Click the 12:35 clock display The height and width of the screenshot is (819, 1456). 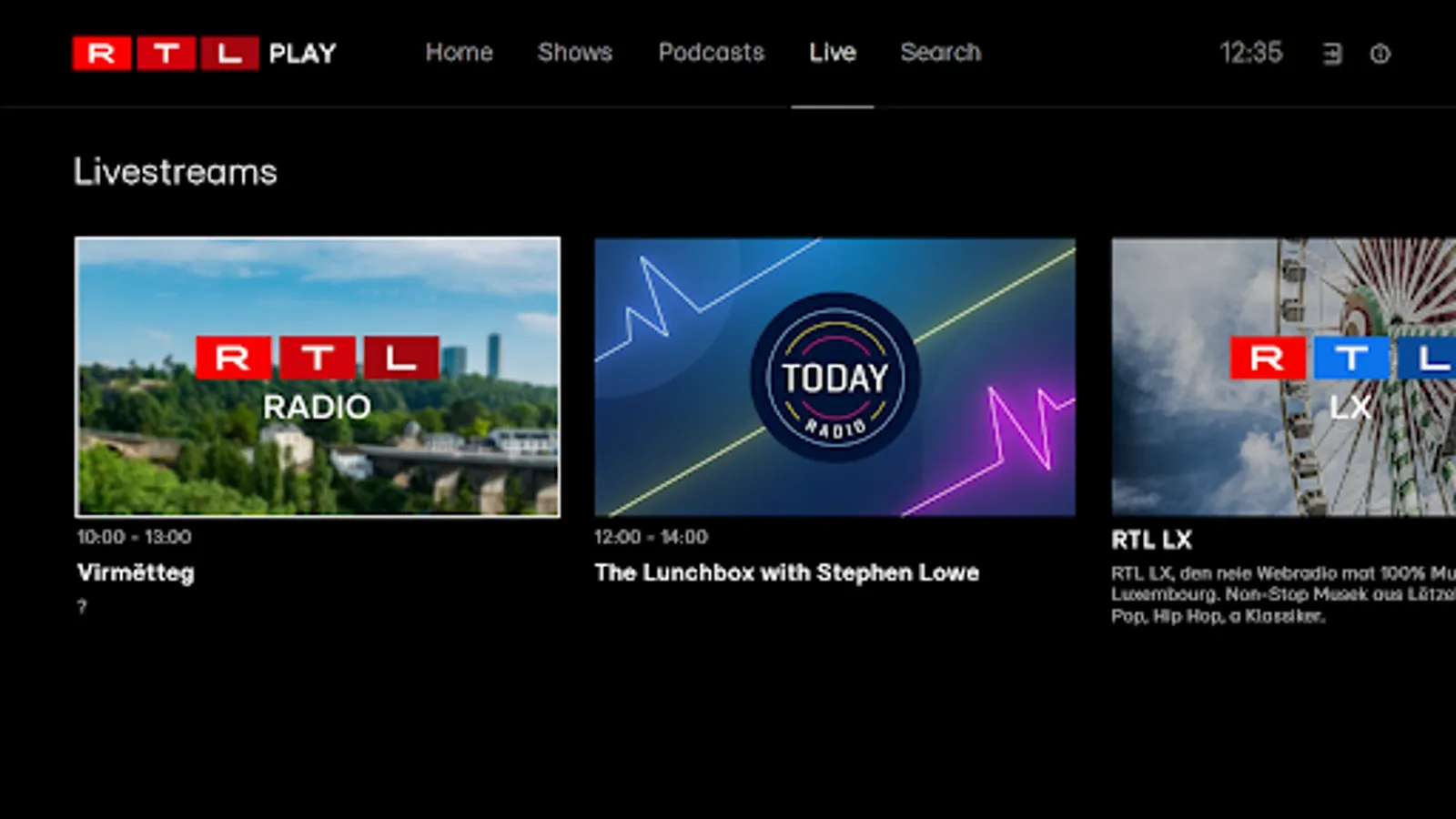point(1251,53)
